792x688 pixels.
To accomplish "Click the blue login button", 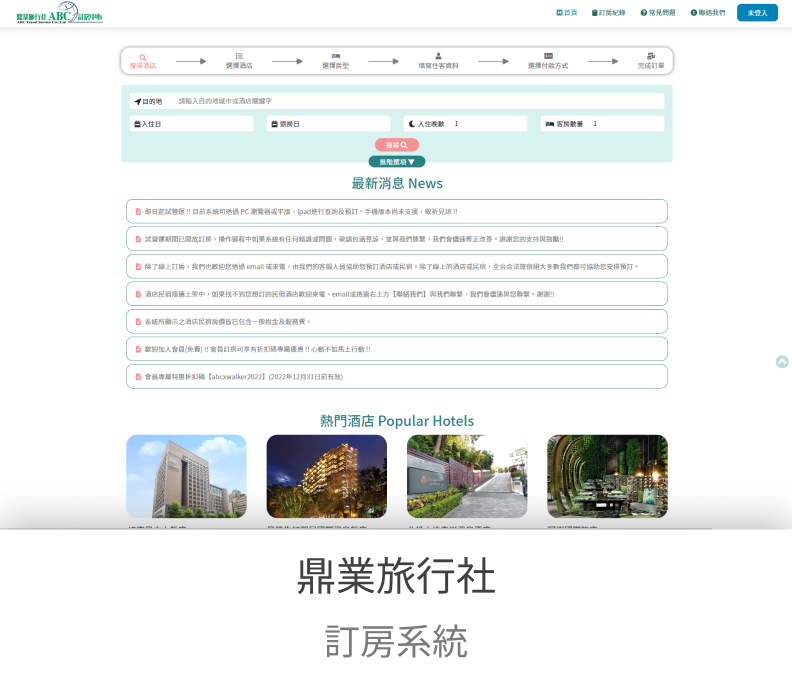I will (x=757, y=13).
